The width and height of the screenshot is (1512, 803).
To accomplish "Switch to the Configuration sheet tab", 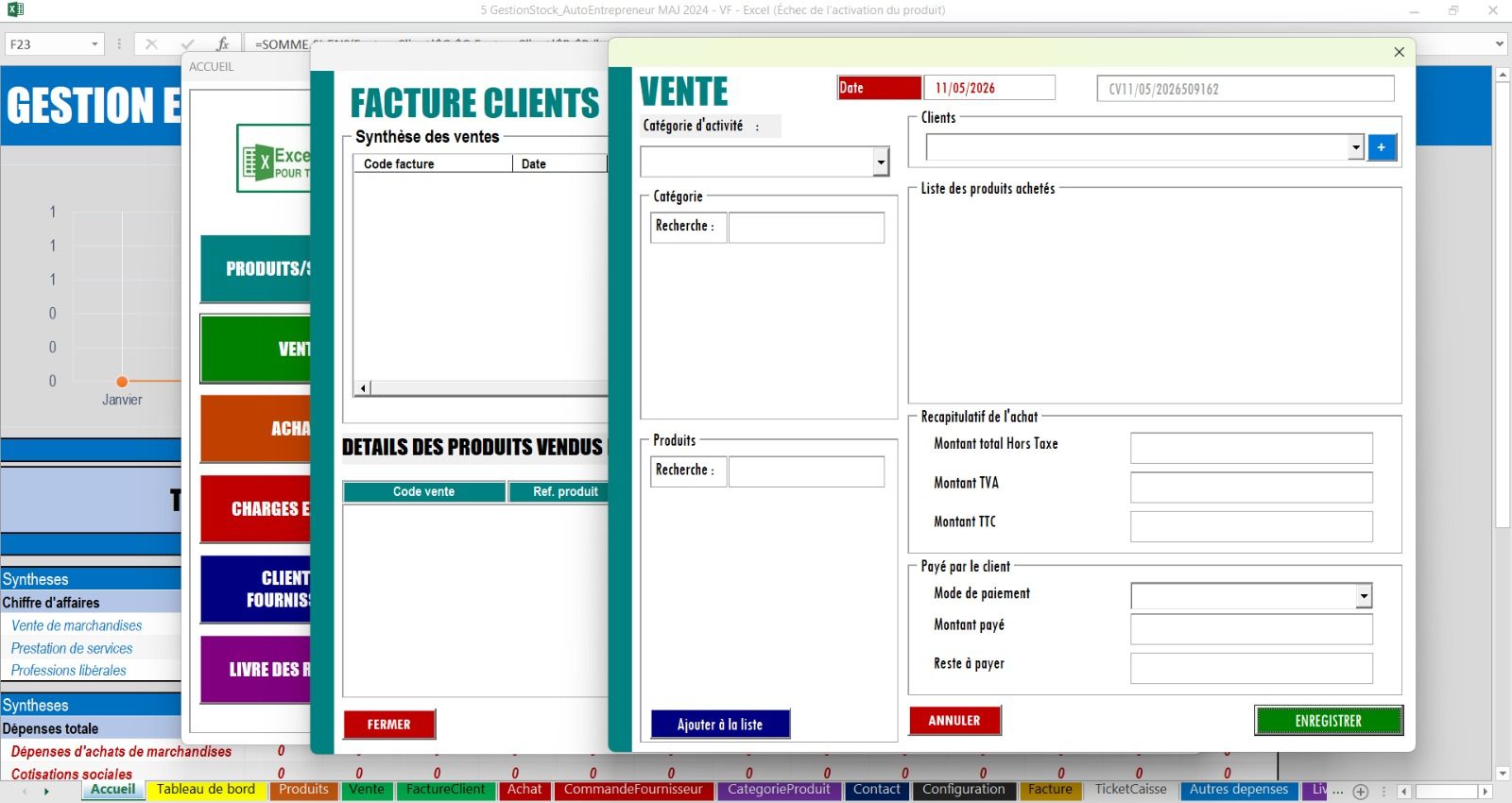I will [964, 791].
